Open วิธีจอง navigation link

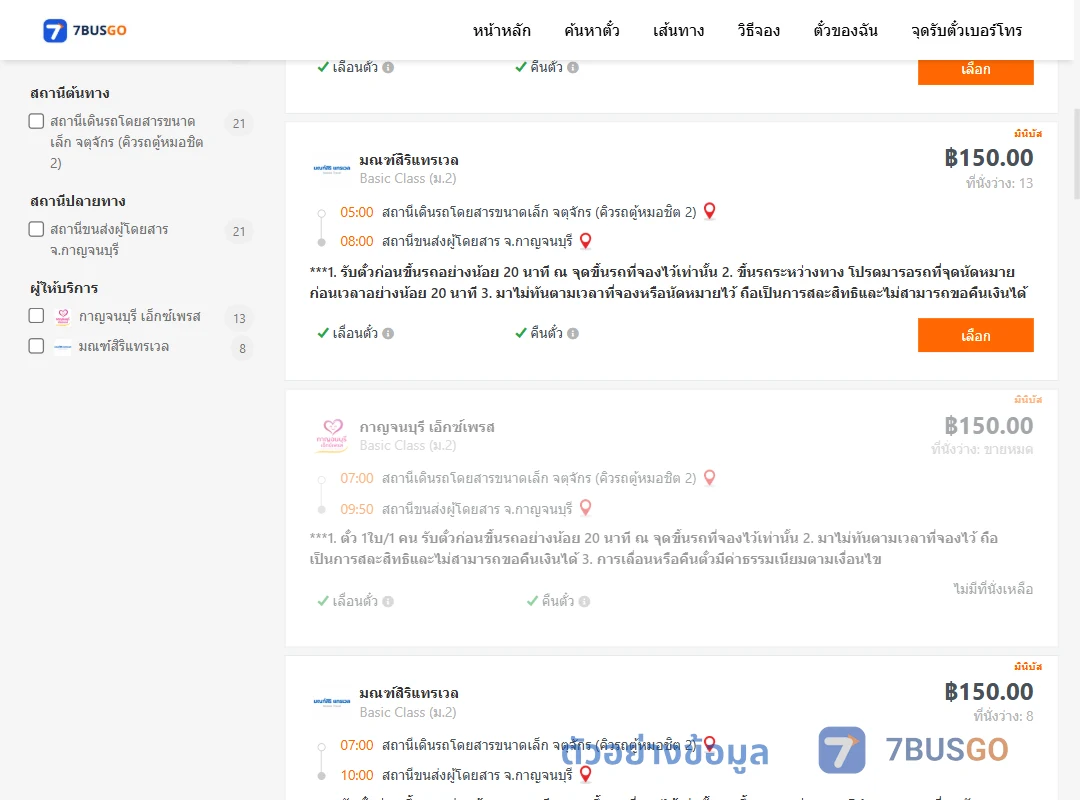point(758,30)
